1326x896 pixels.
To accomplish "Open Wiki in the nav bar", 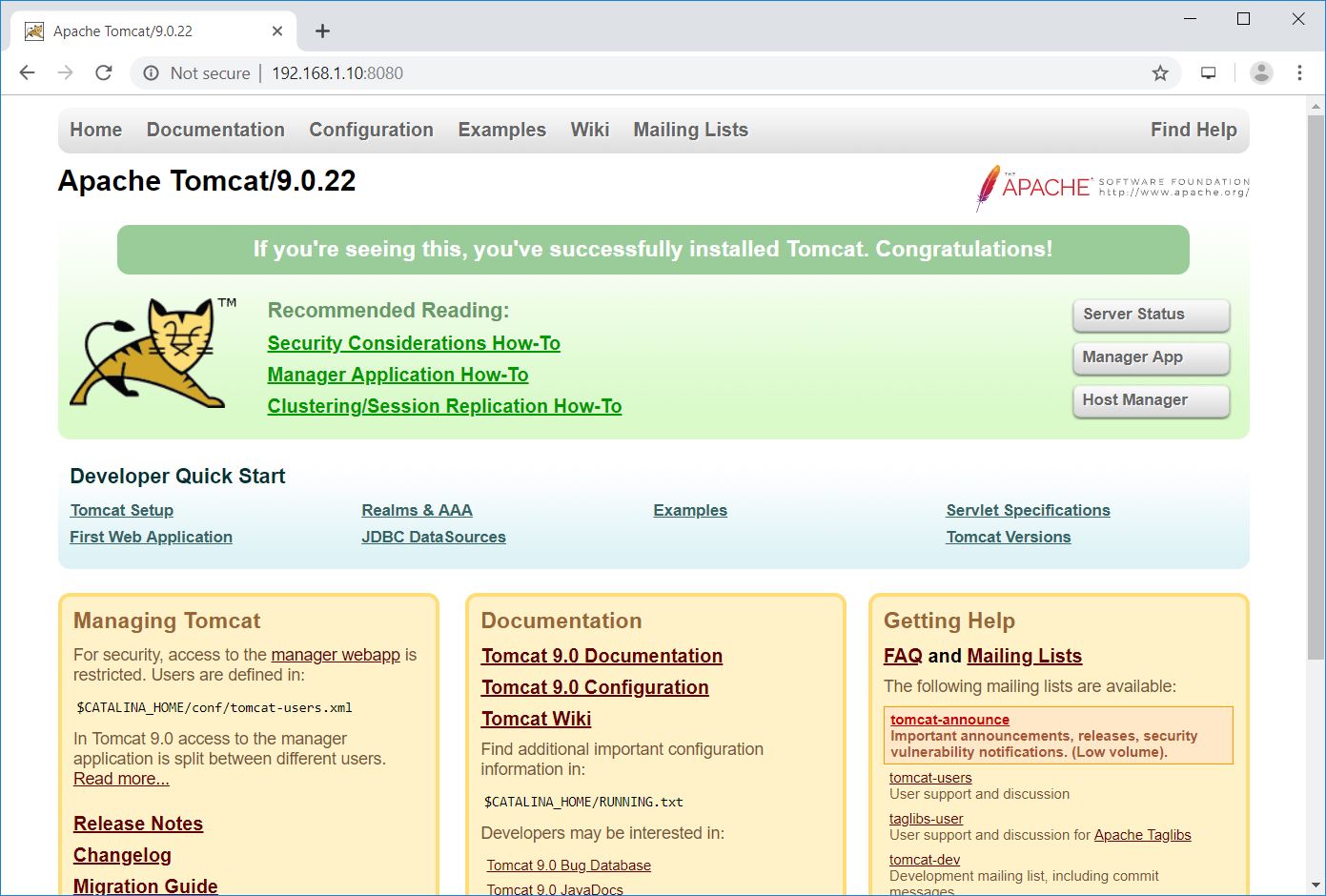I will 589,130.
